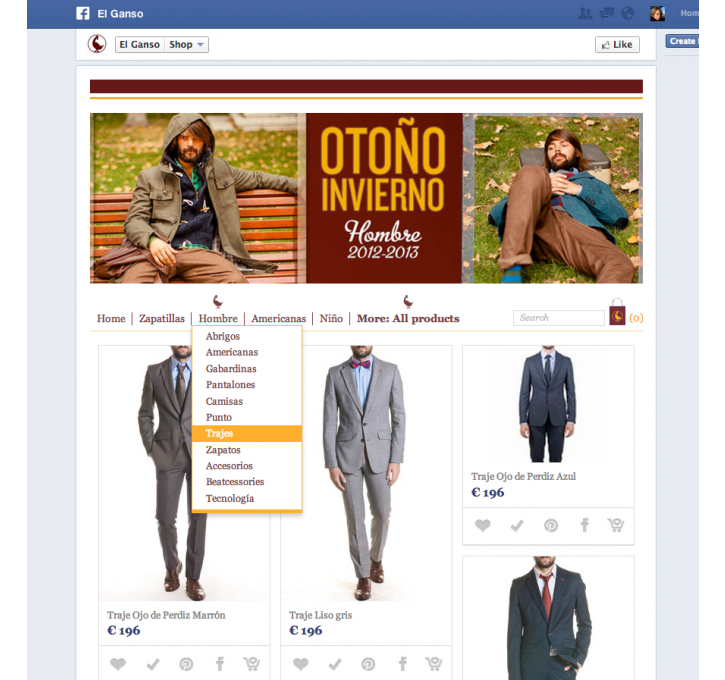Share Traje Ojo de Perdiz Azul on Facebook
This screenshot has width=725, height=680.
(584, 525)
